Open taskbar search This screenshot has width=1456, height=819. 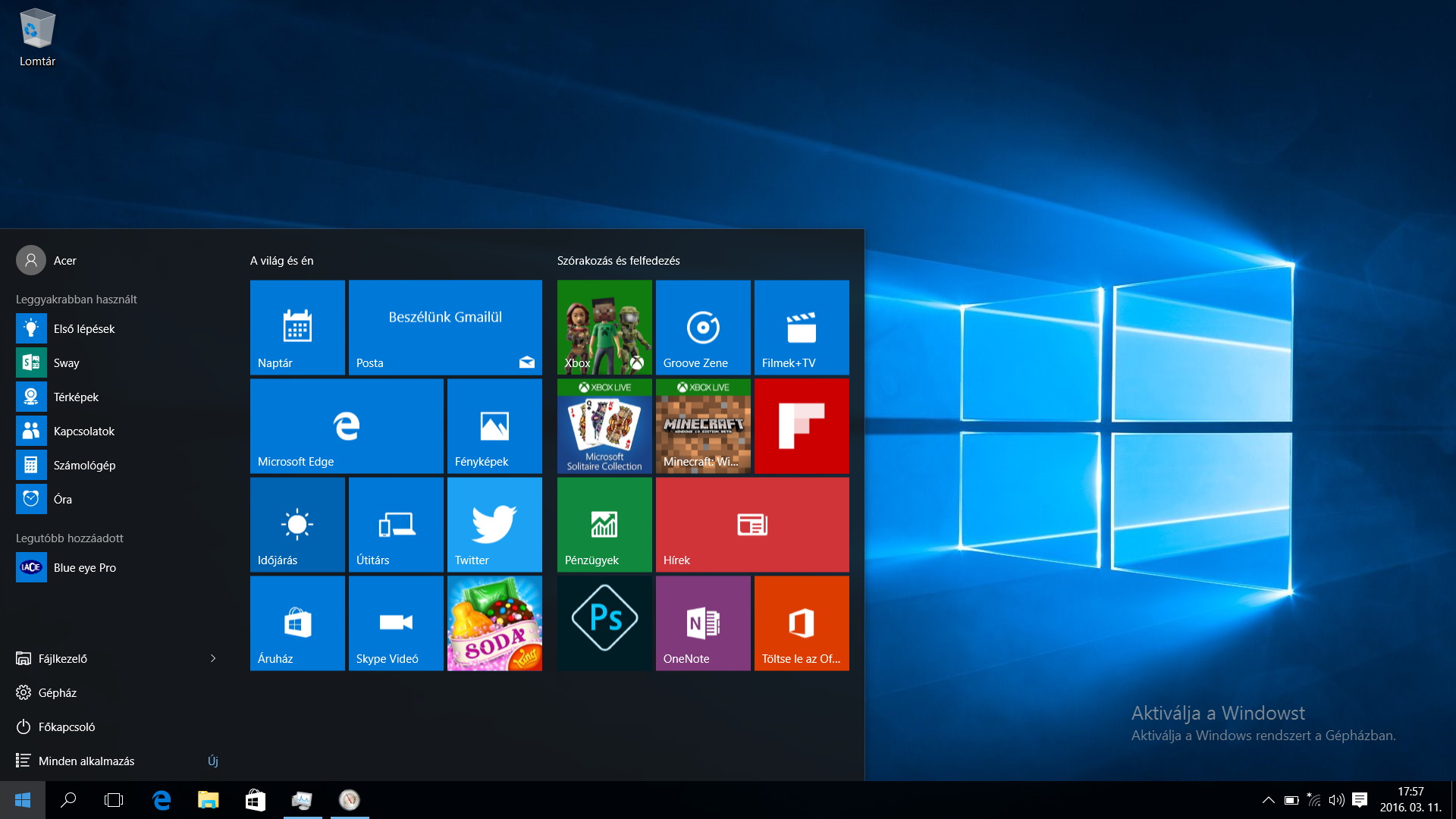[x=68, y=800]
